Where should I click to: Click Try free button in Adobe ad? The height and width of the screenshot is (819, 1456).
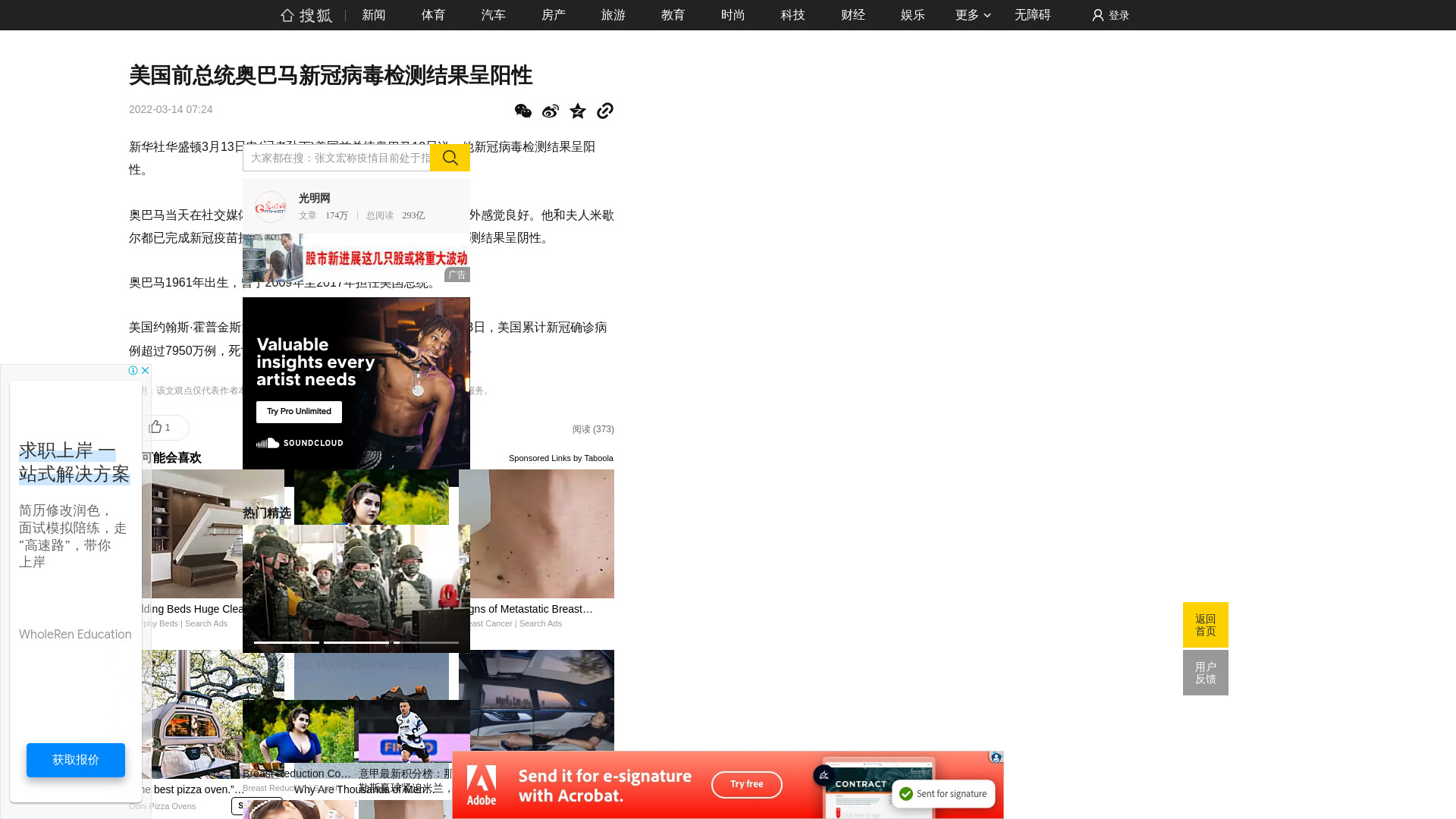coord(747,785)
